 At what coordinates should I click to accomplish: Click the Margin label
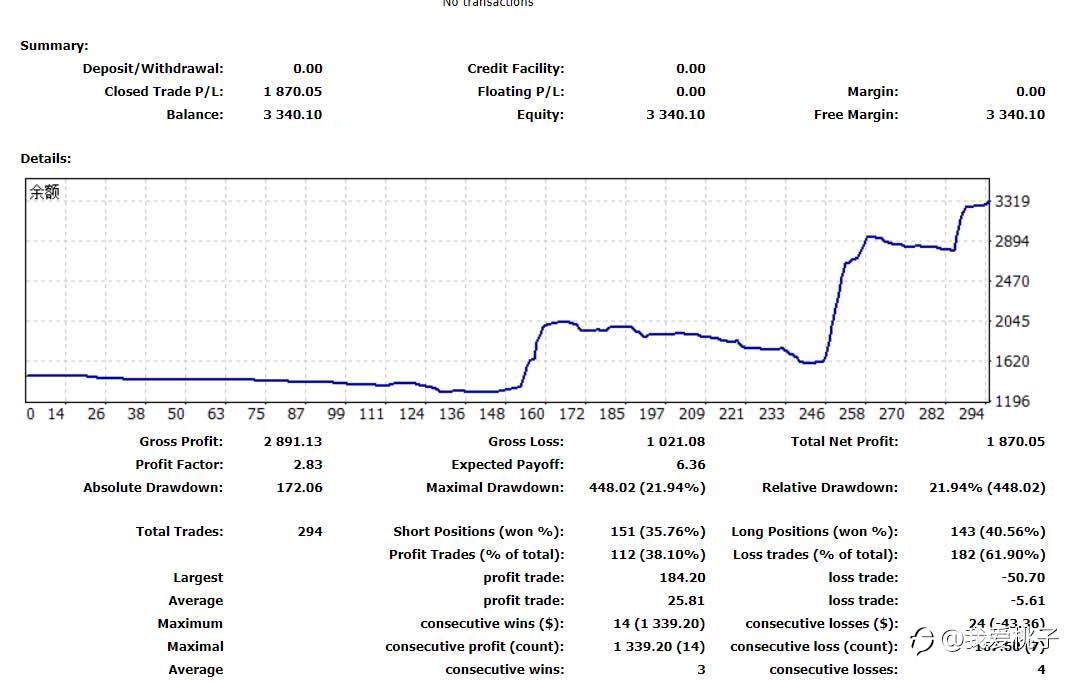pos(872,92)
